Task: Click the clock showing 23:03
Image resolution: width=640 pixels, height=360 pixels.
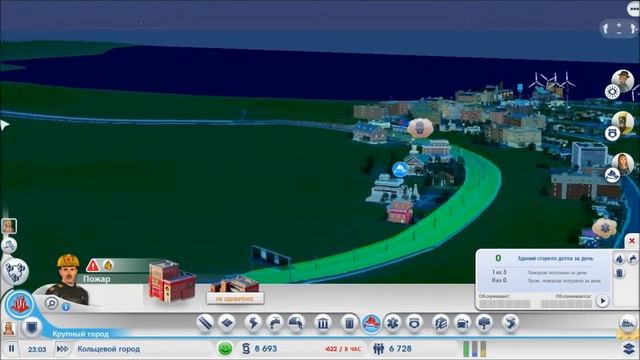Action: 37,349
